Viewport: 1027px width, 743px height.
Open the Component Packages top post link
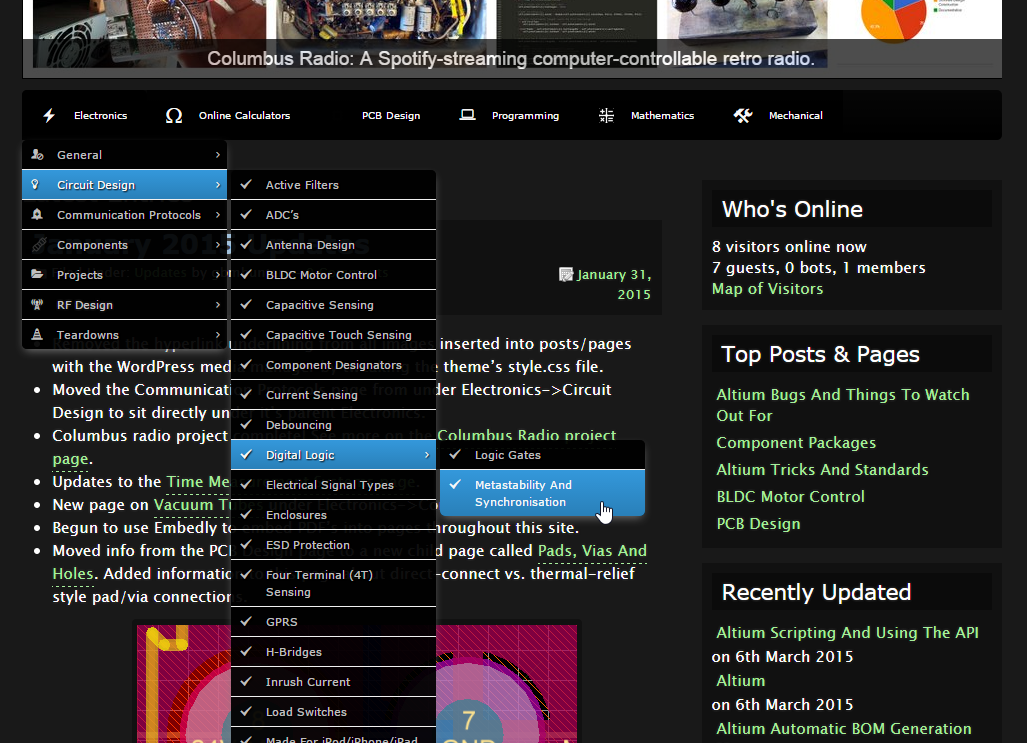coord(796,443)
